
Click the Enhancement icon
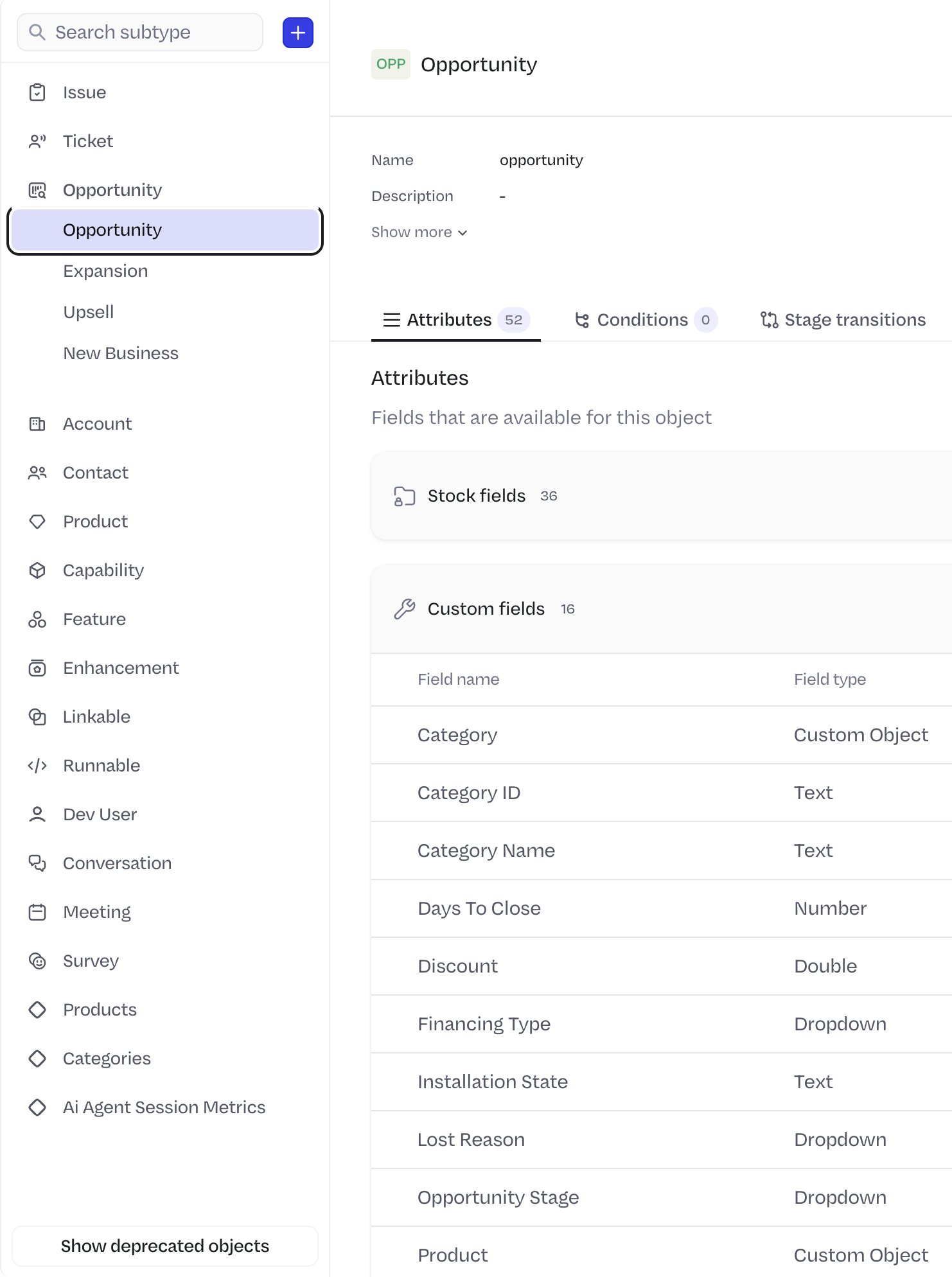pyautogui.click(x=37, y=668)
